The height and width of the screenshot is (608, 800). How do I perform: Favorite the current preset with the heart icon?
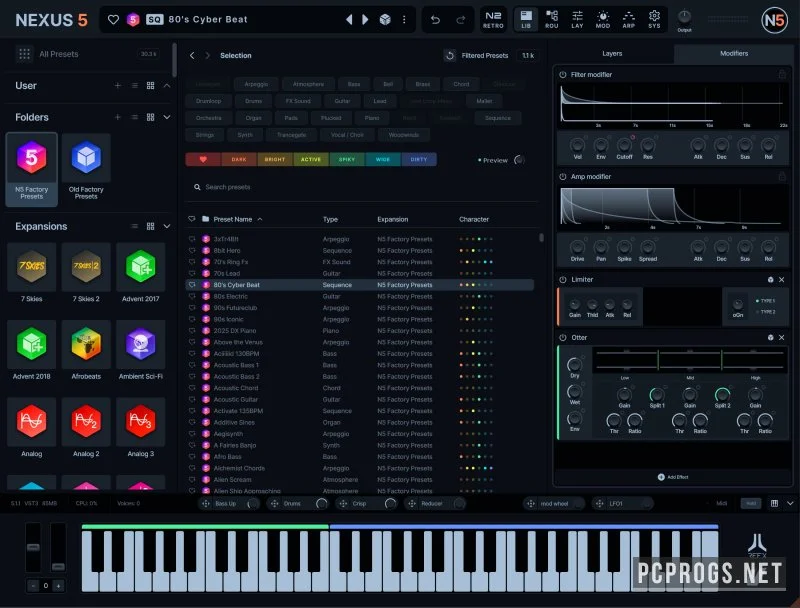click(x=113, y=19)
